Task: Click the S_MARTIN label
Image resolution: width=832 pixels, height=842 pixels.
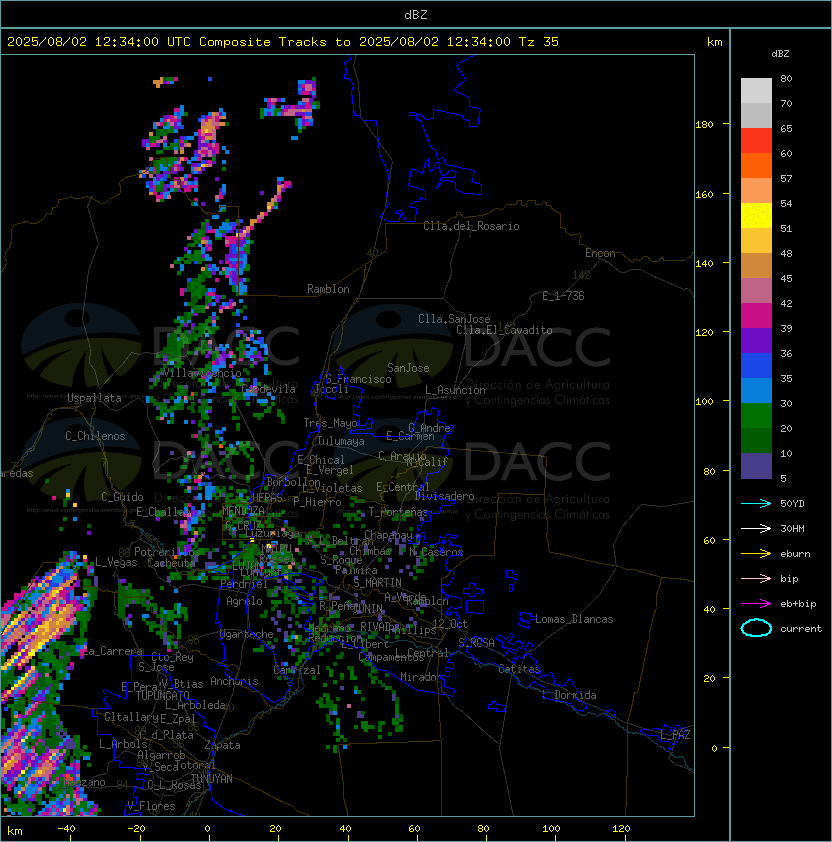Action: (377, 582)
